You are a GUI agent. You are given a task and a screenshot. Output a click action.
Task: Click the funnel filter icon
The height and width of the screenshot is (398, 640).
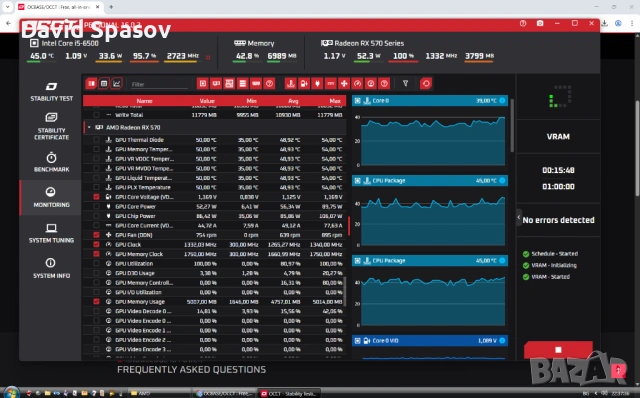(405, 83)
